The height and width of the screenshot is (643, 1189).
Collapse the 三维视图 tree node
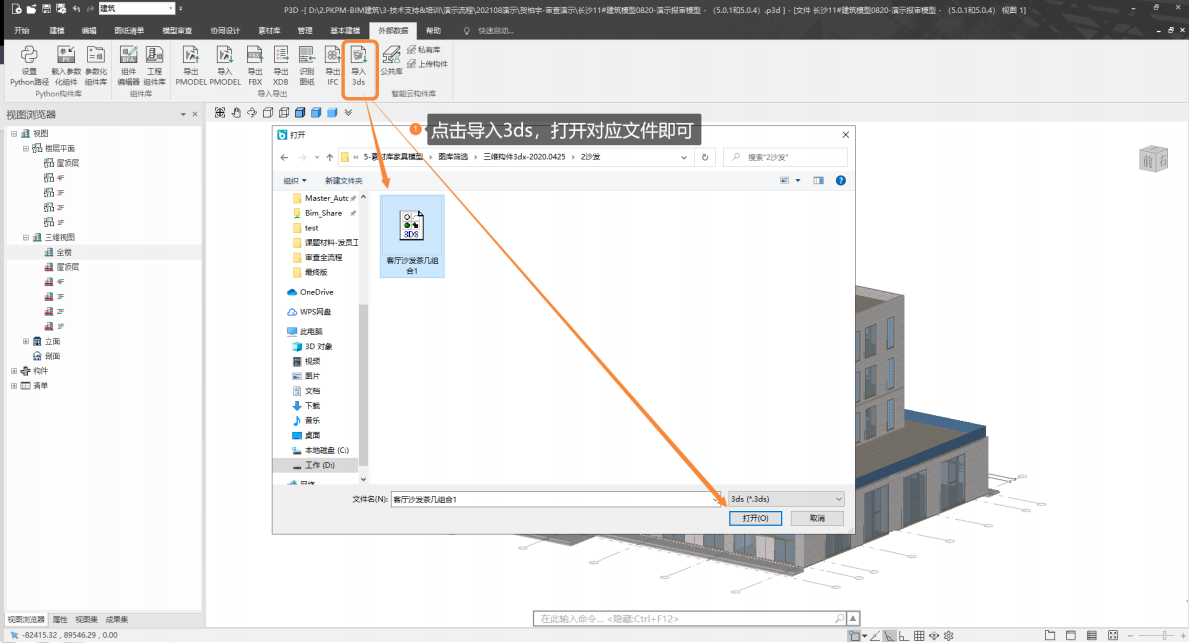coord(26,237)
